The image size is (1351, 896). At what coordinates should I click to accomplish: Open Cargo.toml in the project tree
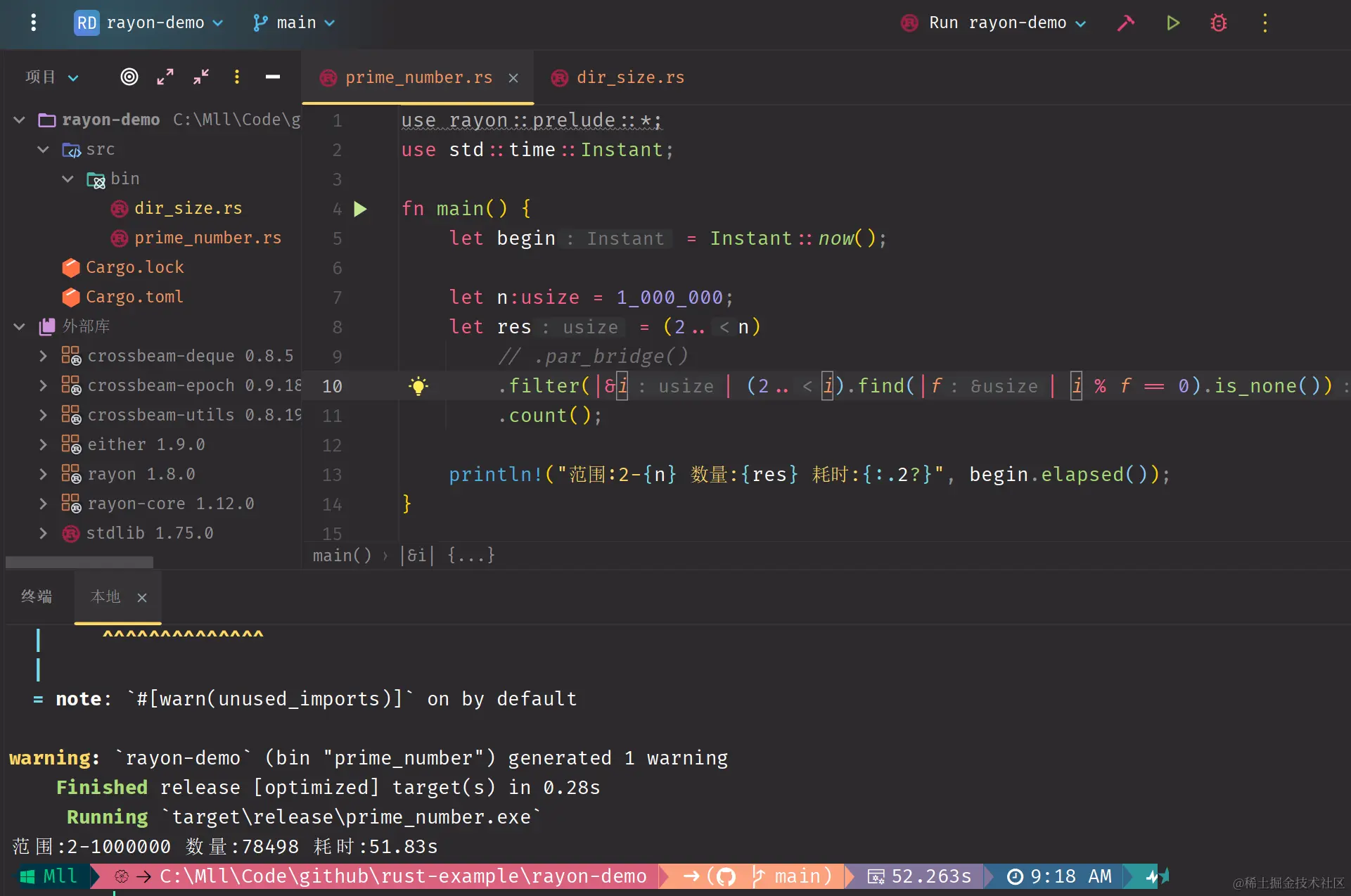[x=134, y=297]
